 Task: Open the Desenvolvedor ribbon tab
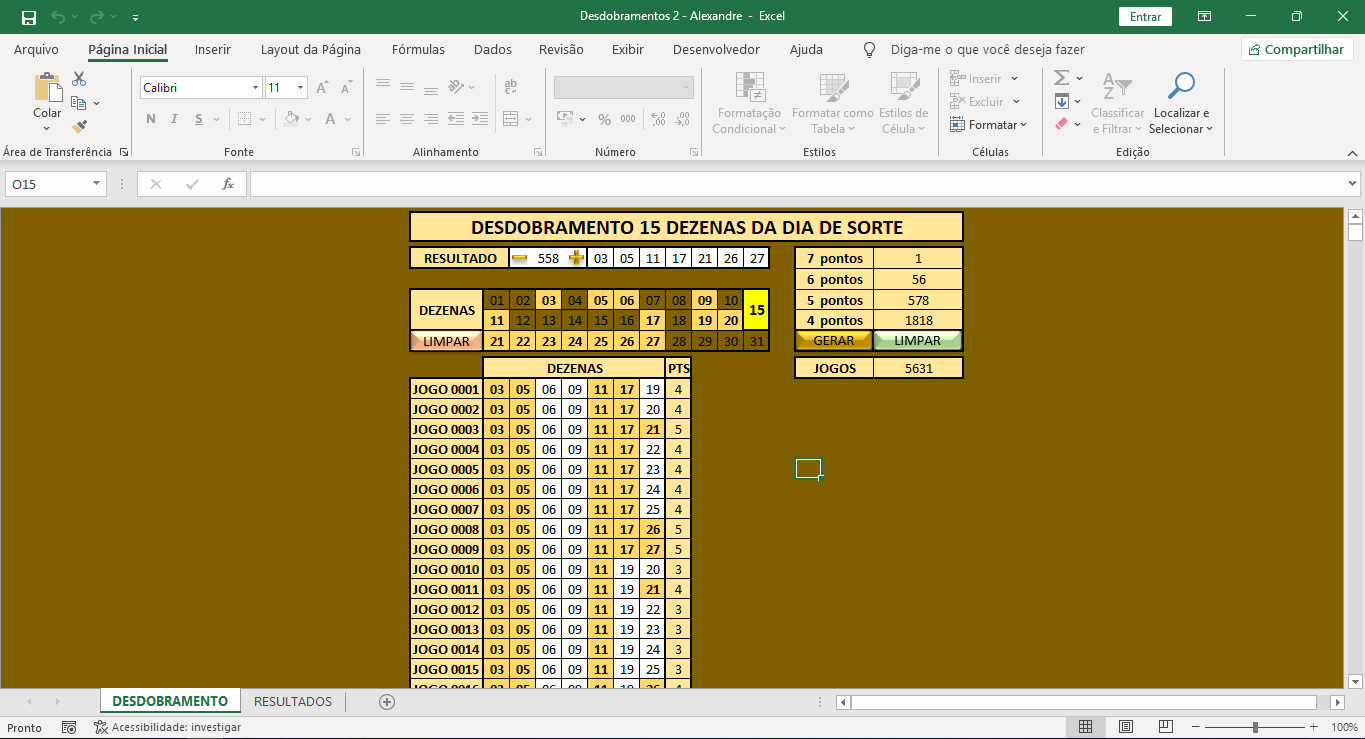tap(716, 49)
